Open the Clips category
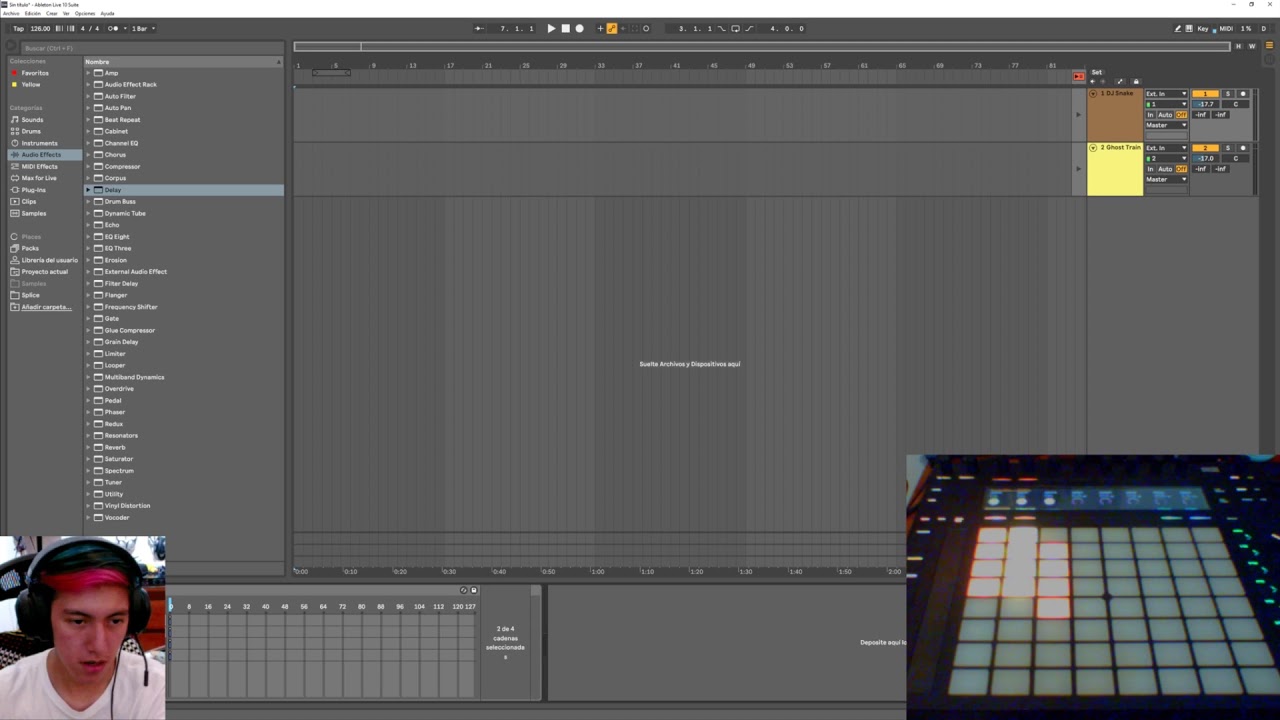This screenshot has height=720, width=1280. (x=29, y=201)
